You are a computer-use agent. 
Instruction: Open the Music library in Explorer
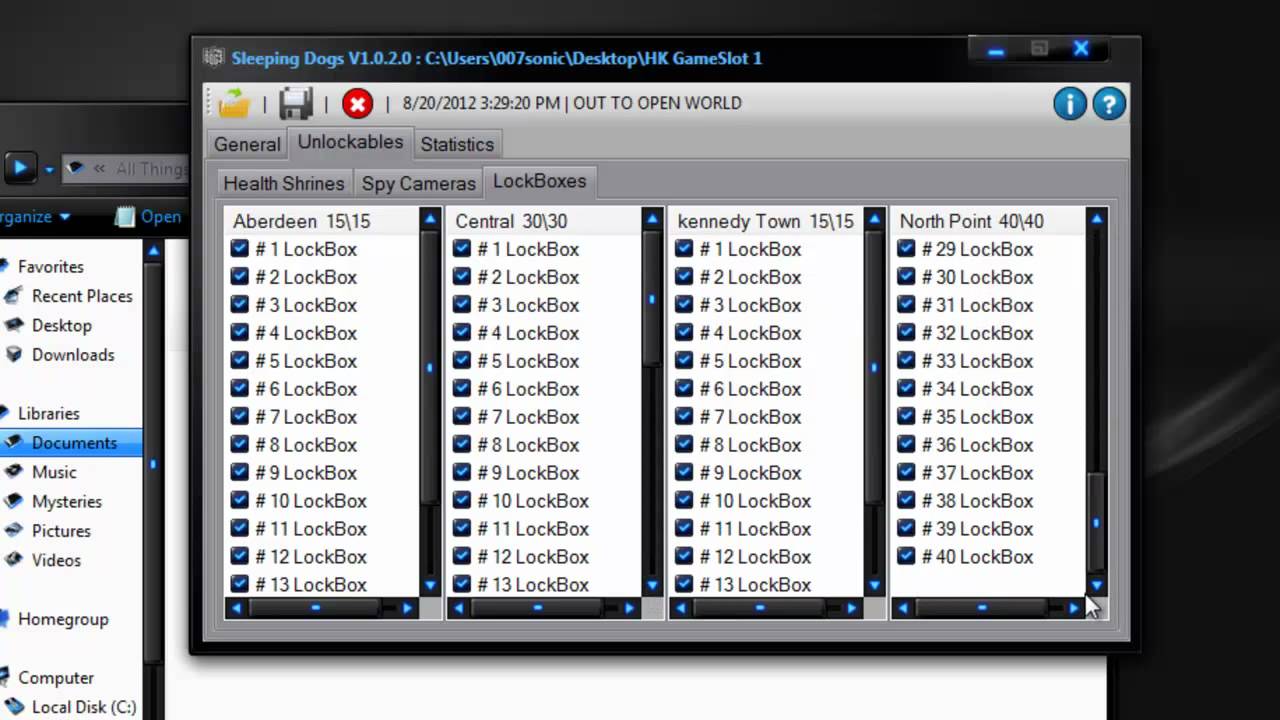tap(54, 472)
